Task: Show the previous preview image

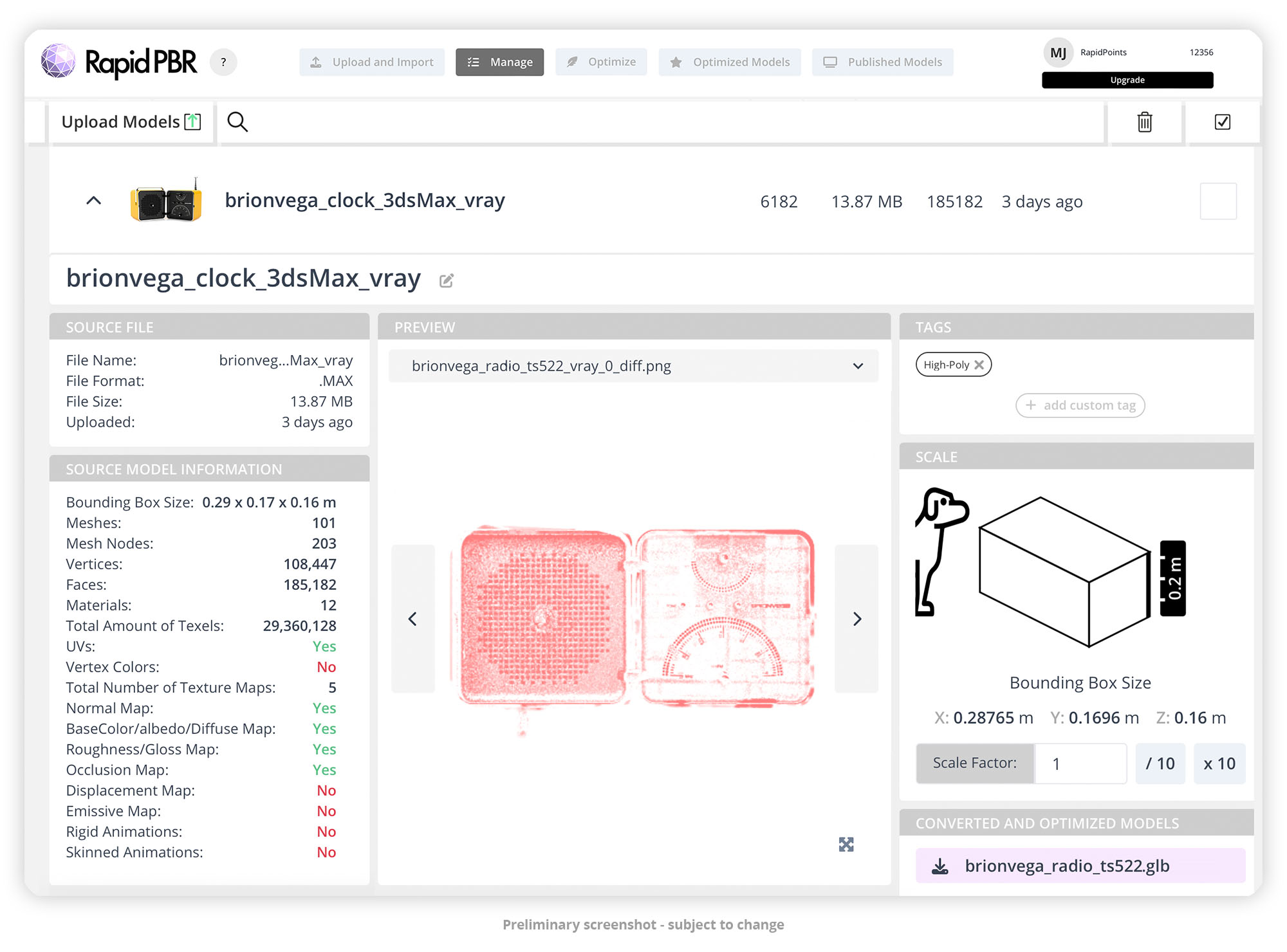Action: [413, 619]
